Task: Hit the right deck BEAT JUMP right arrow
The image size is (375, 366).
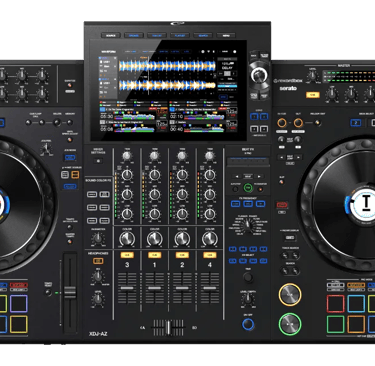Action: click(299, 157)
